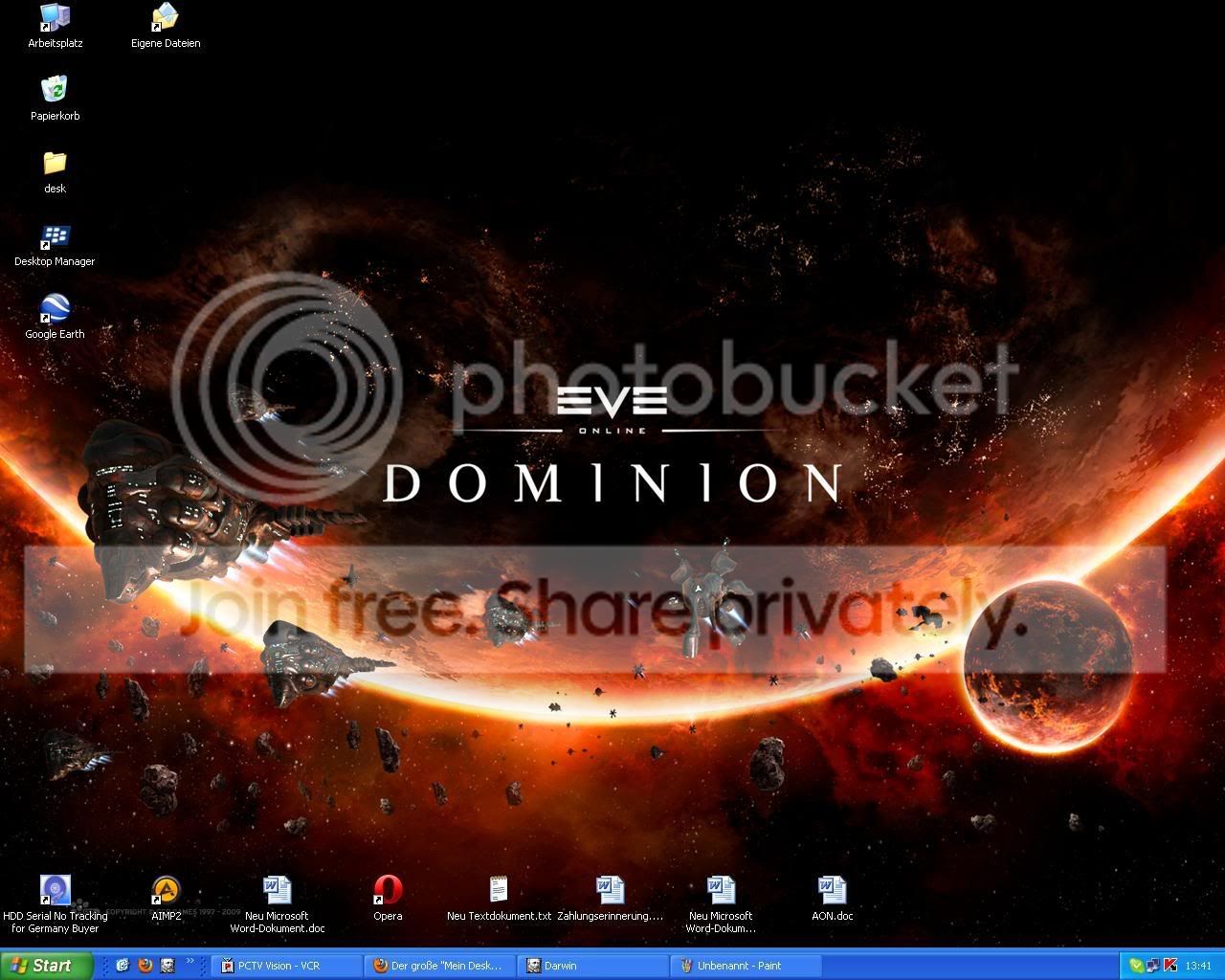Select the Neu Textdokument.txt file icon
This screenshot has height=980, width=1225.
click(499, 898)
